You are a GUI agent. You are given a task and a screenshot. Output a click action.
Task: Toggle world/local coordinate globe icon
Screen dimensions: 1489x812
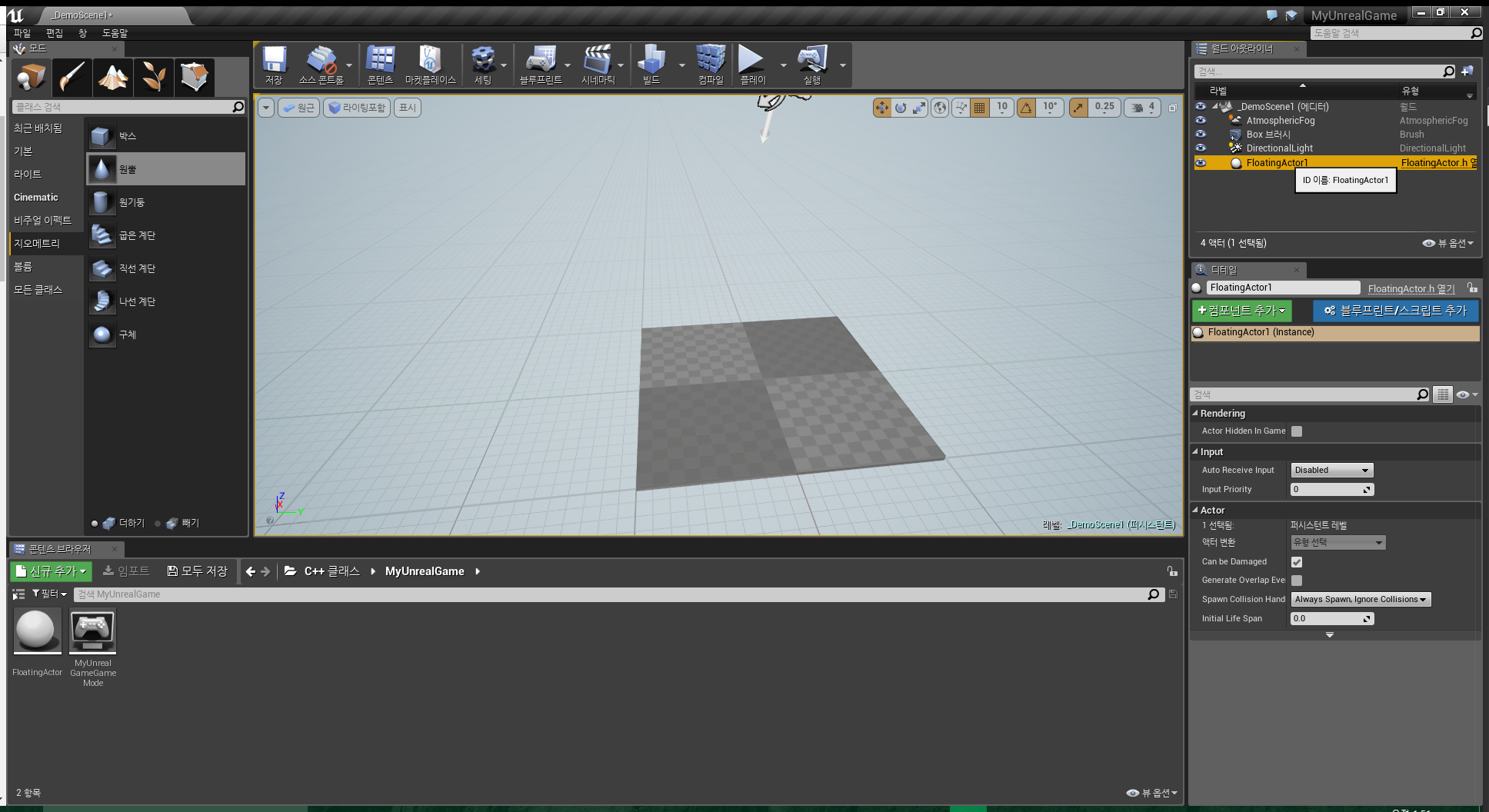(x=940, y=108)
